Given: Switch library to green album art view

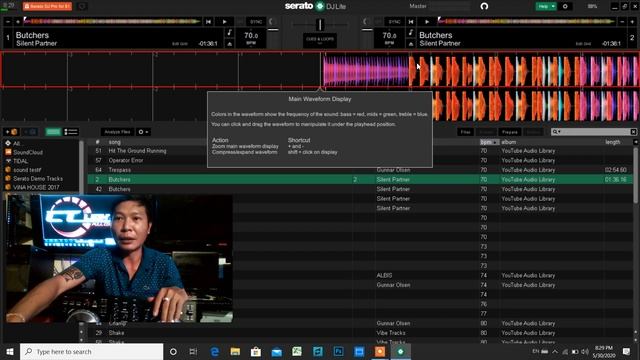Looking at the screenshot, I should point(53,132).
